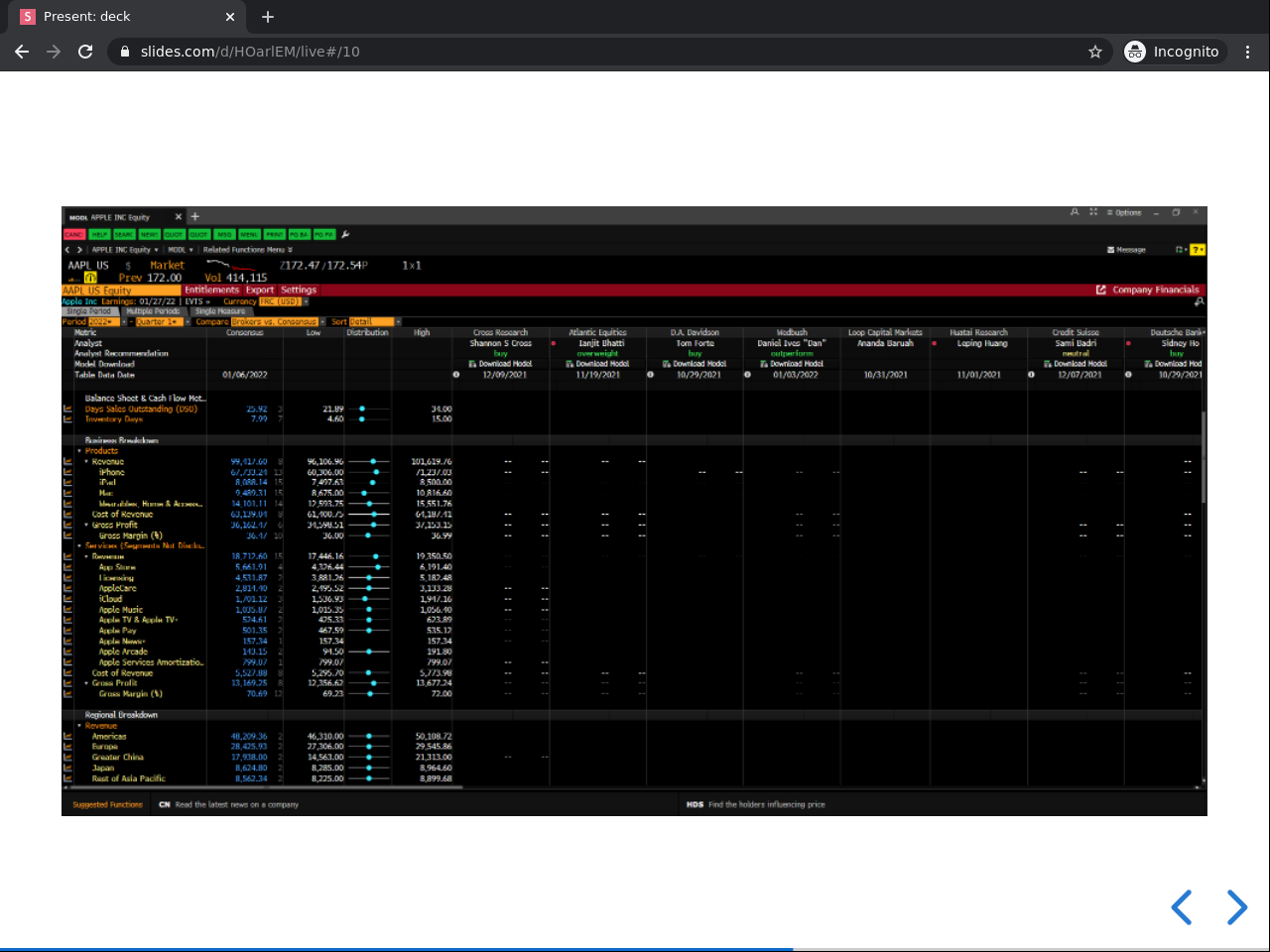Viewport: 1270px width, 952px height.
Task: Open the Compare Brokers vs. Consensus dropdown
Action: click(279, 322)
